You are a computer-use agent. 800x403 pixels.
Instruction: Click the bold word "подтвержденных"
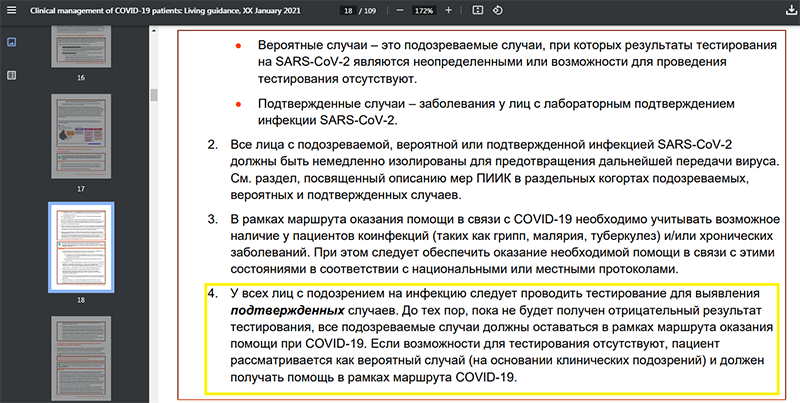click(x=287, y=310)
